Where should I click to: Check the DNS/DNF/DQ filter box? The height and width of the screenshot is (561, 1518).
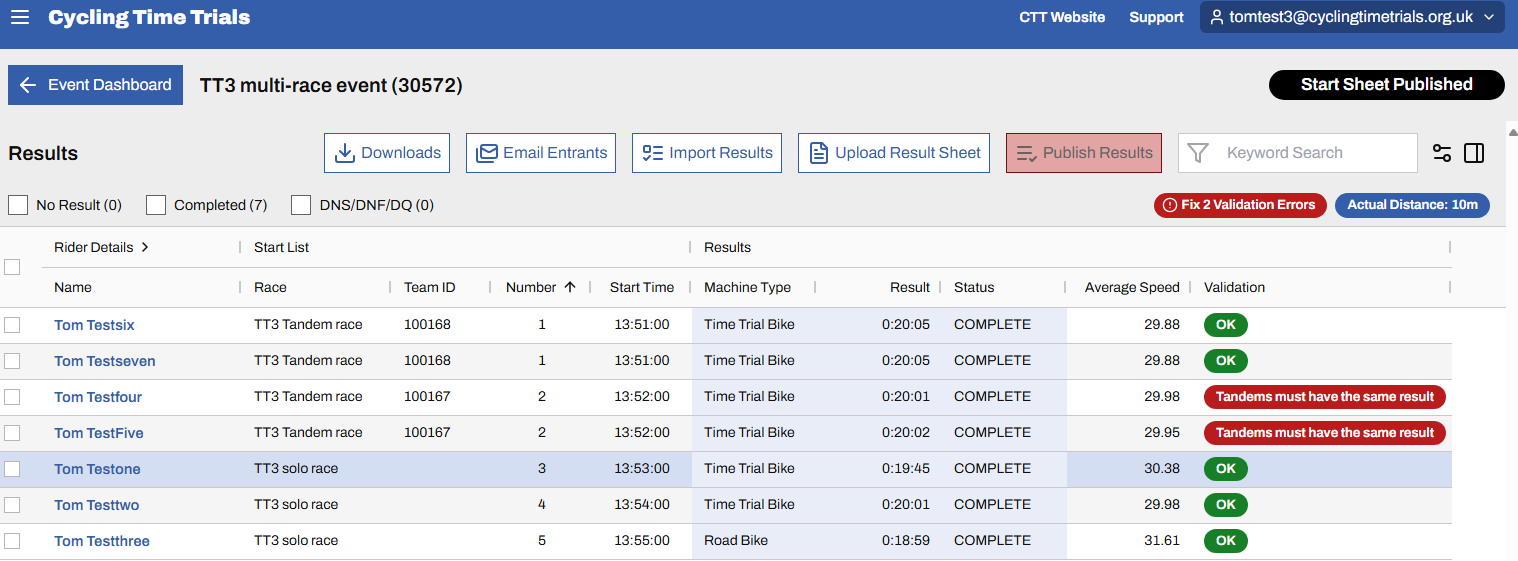click(x=301, y=205)
